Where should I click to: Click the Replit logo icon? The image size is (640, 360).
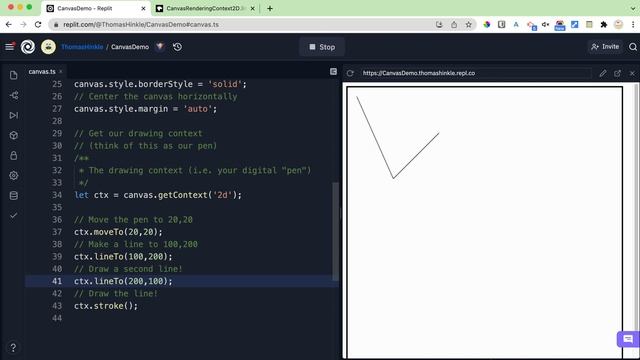click(28, 47)
